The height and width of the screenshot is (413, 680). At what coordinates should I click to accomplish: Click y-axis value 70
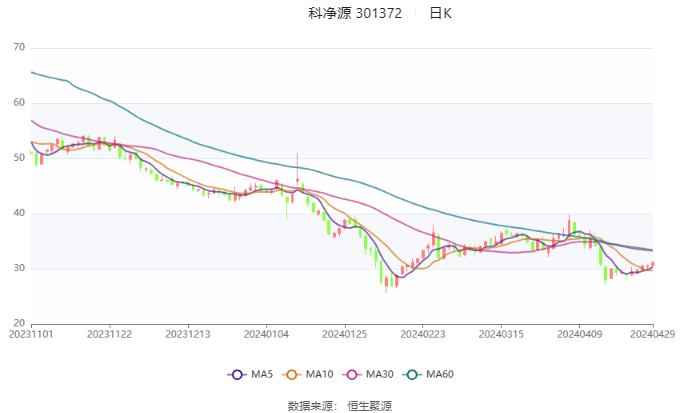click(x=19, y=47)
